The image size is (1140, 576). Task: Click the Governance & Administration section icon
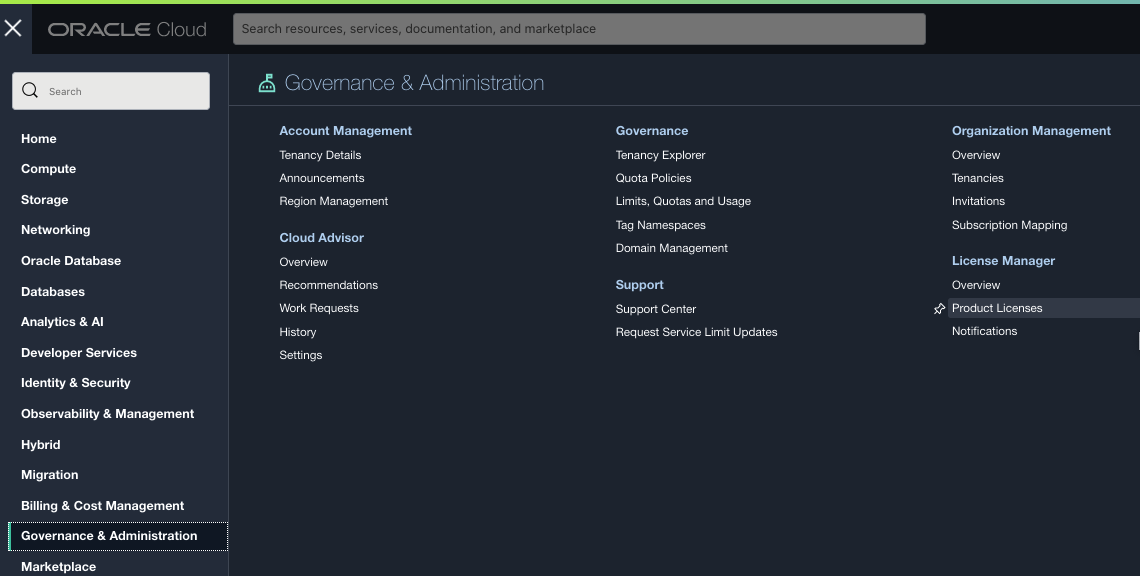click(266, 82)
